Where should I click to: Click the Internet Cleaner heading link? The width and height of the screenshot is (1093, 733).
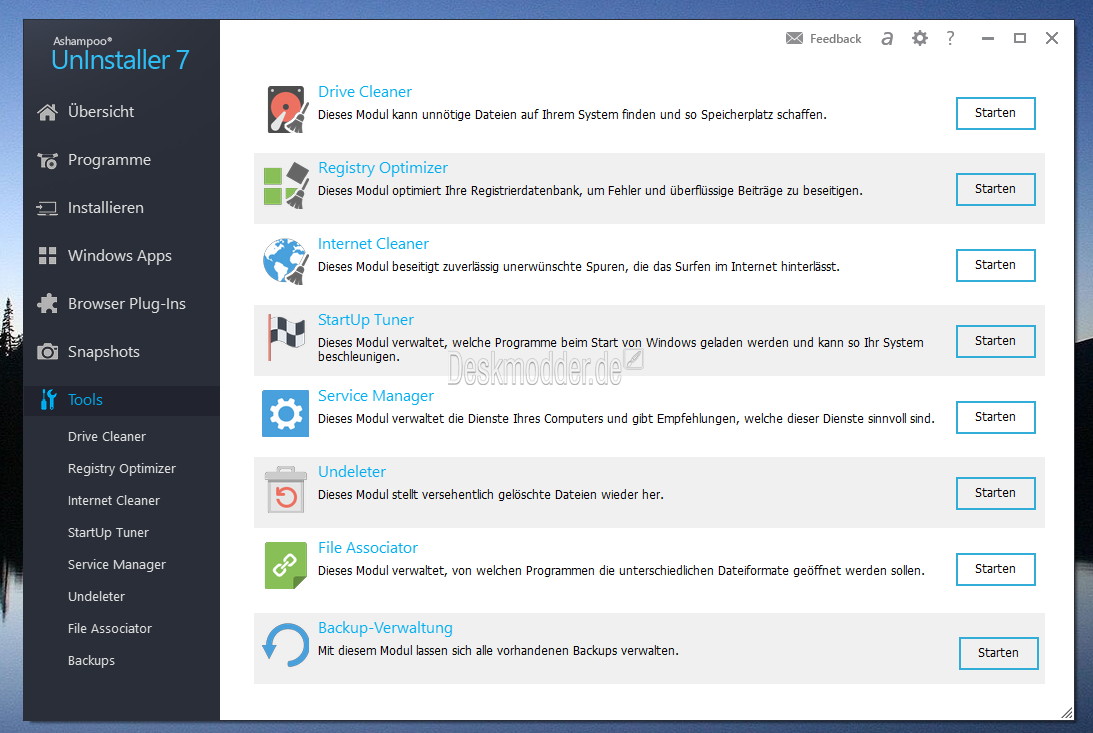(x=373, y=244)
